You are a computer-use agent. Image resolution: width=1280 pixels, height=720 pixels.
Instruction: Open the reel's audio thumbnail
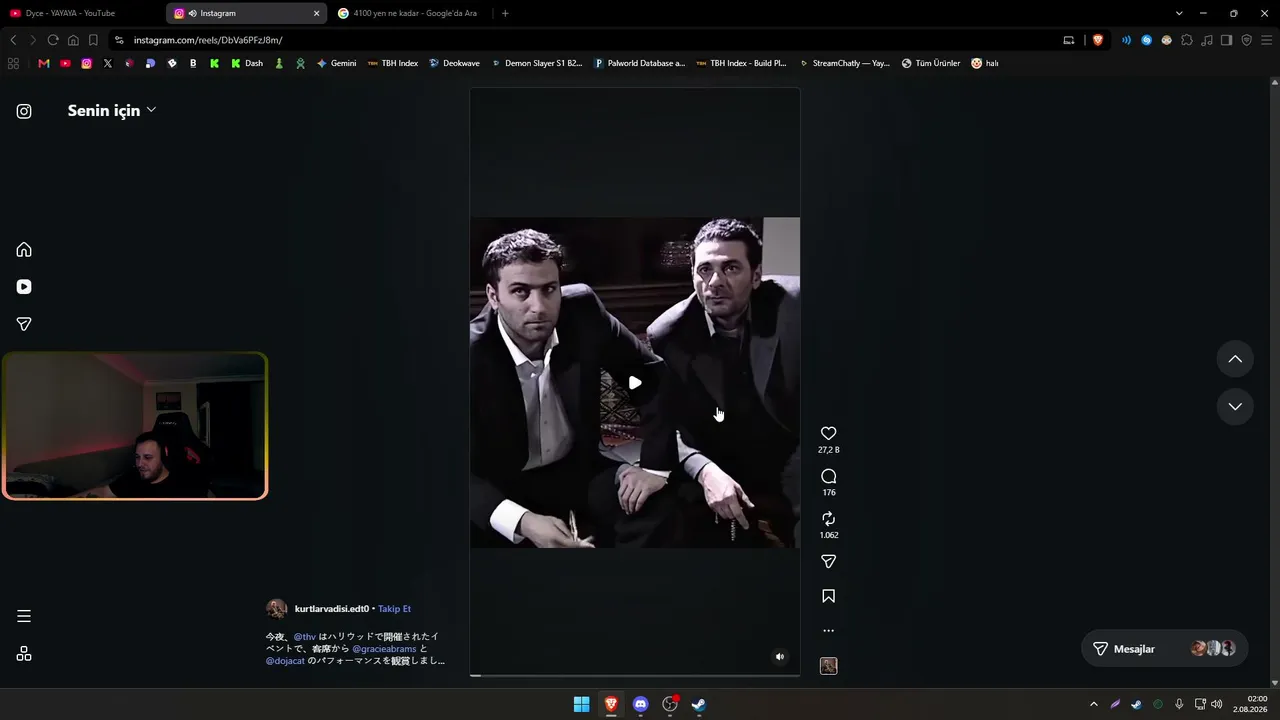(828, 666)
